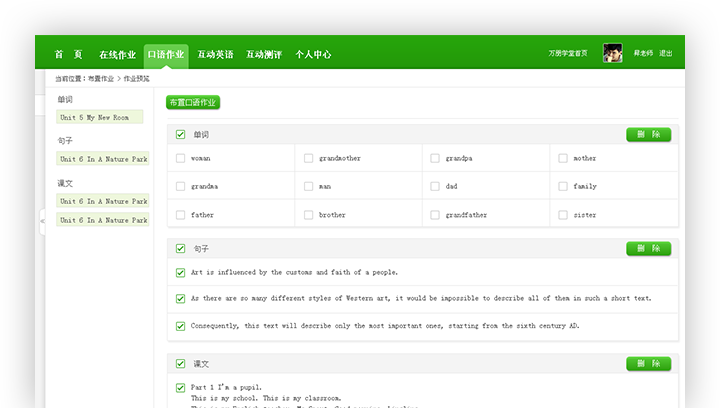Click the 布置口语作业 button
The width and height of the screenshot is (720, 408).
(193, 102)
